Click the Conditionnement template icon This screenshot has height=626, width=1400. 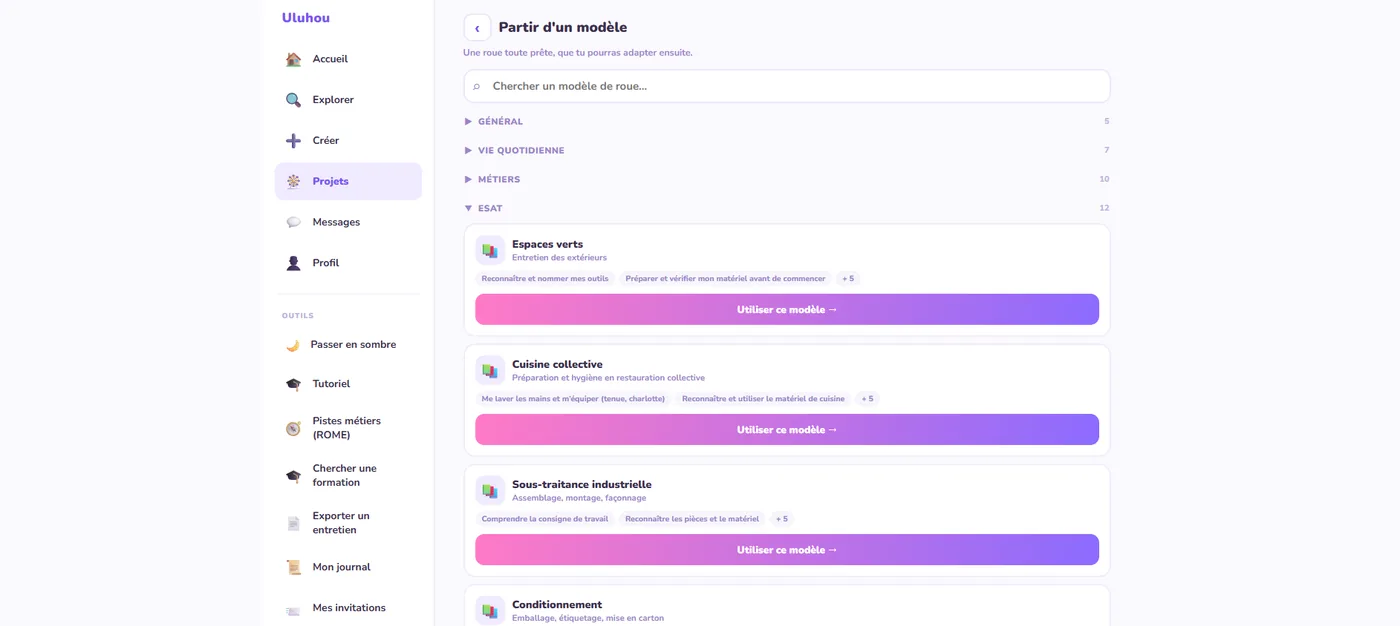pos(490,610)
